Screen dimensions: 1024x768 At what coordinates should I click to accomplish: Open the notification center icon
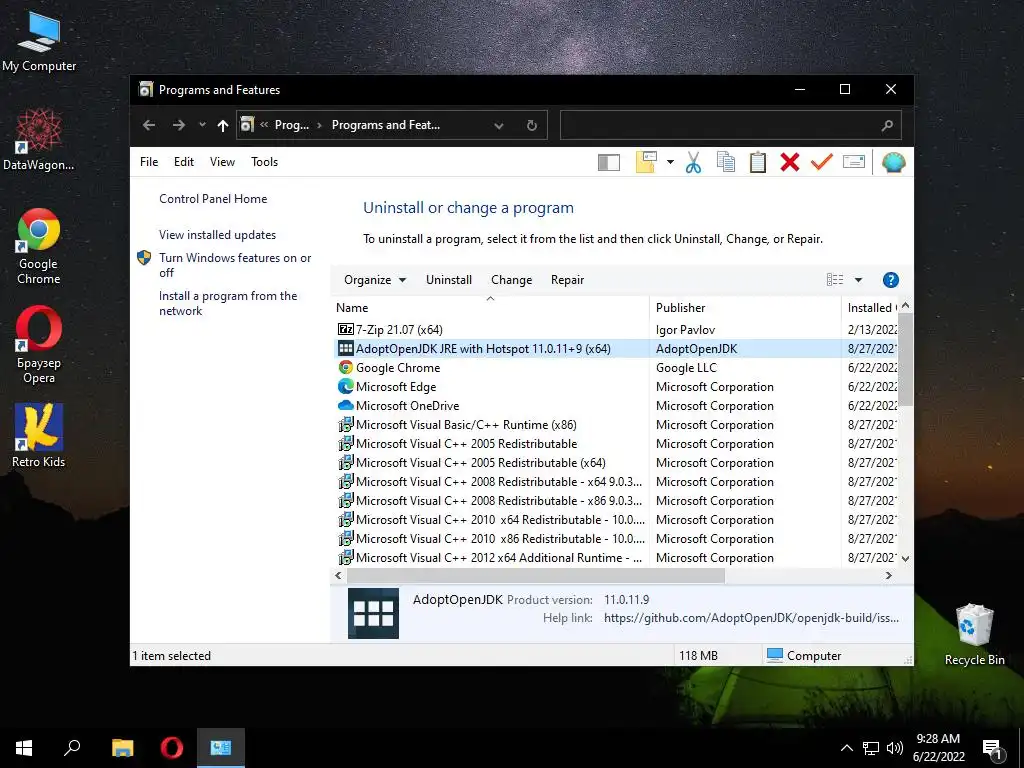992,749
